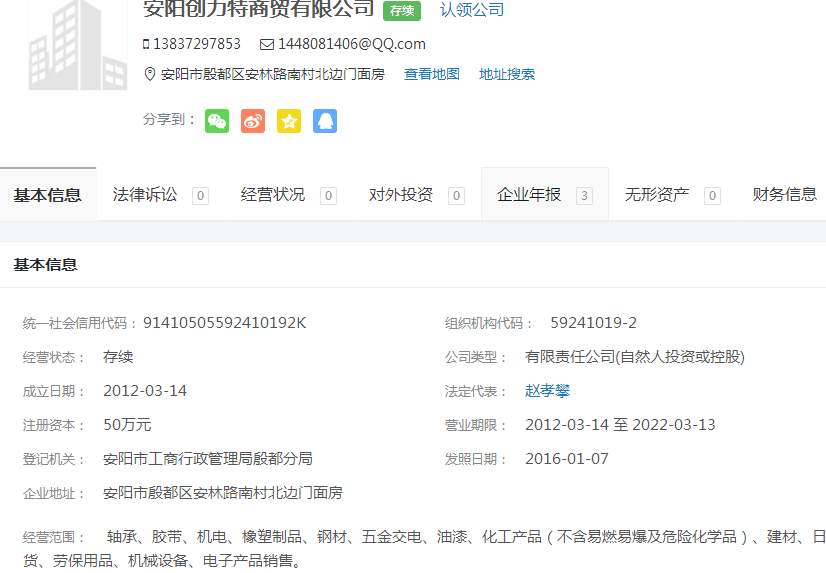
Task: Click the email envelope icon
Action: tap(266, 44)
